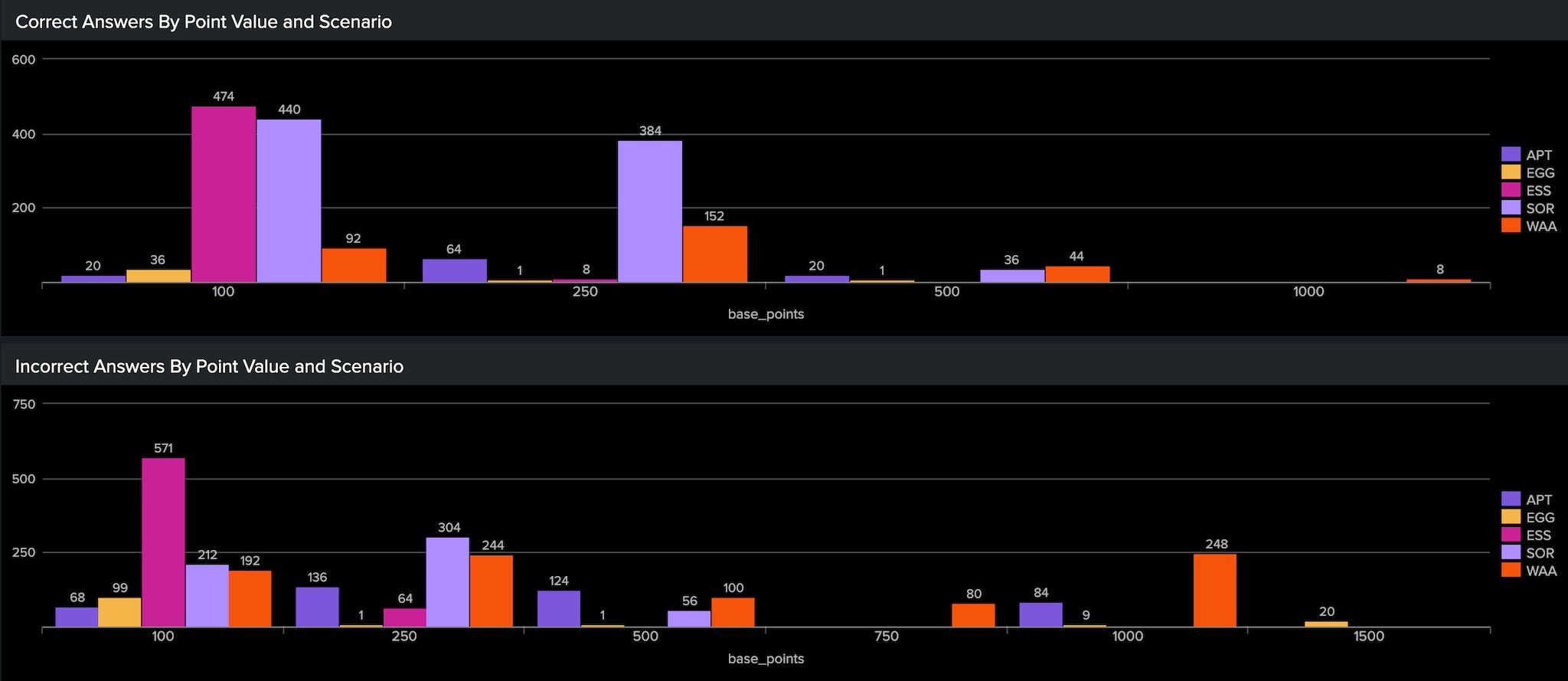Click APT legend swatch in Incorrect Answers chart
1568x681 pixels.
(x=1511, y=499)
